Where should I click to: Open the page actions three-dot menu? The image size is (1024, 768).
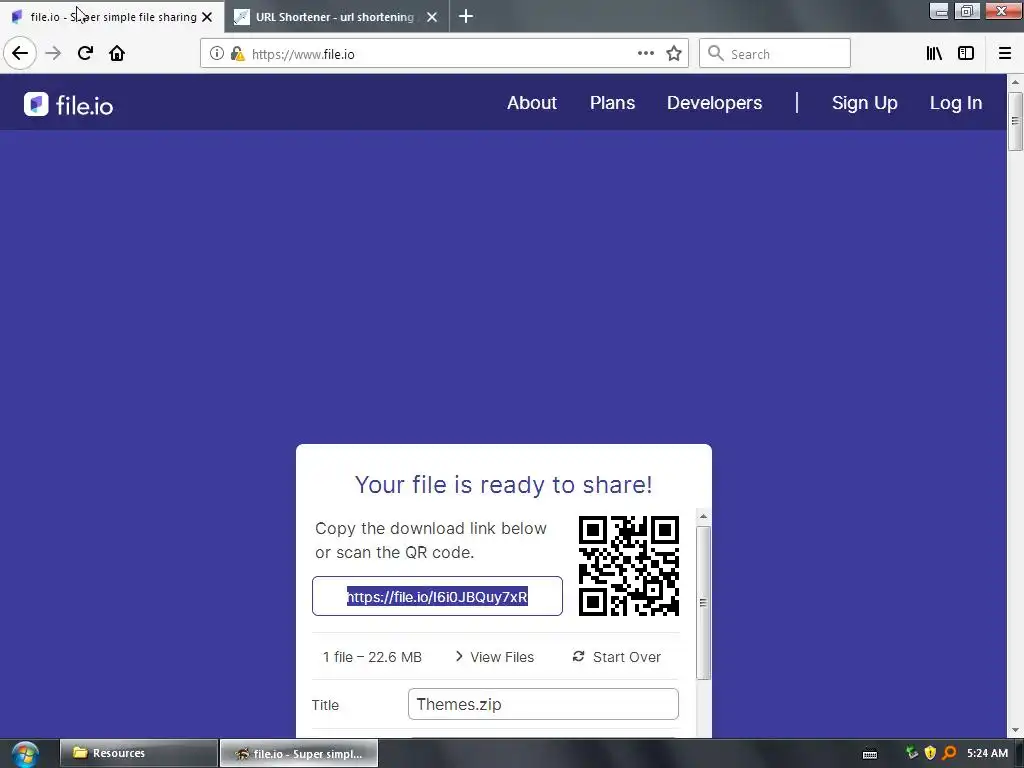645,54
